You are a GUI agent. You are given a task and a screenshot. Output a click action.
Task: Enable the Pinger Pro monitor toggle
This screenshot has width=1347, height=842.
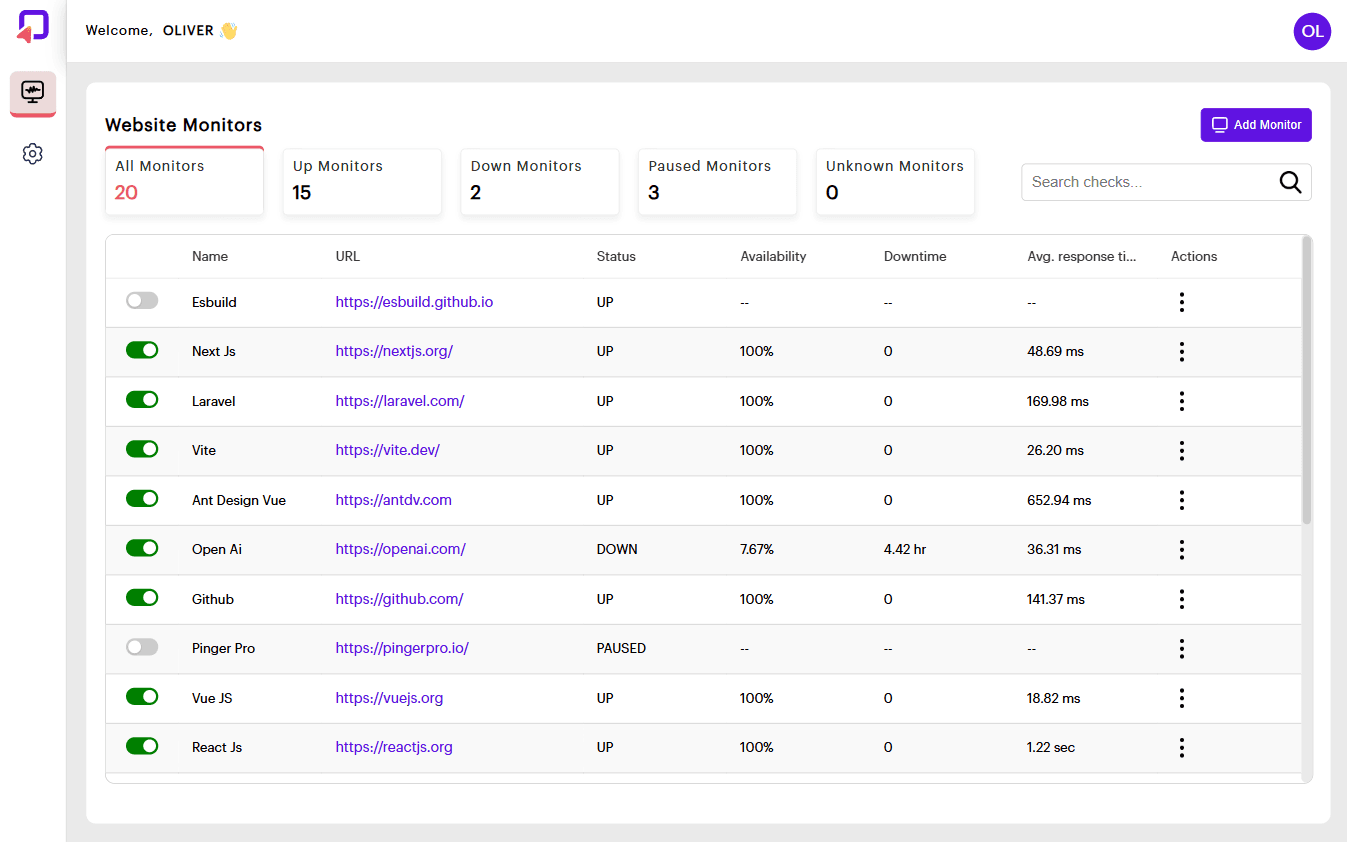coord(141,646)
